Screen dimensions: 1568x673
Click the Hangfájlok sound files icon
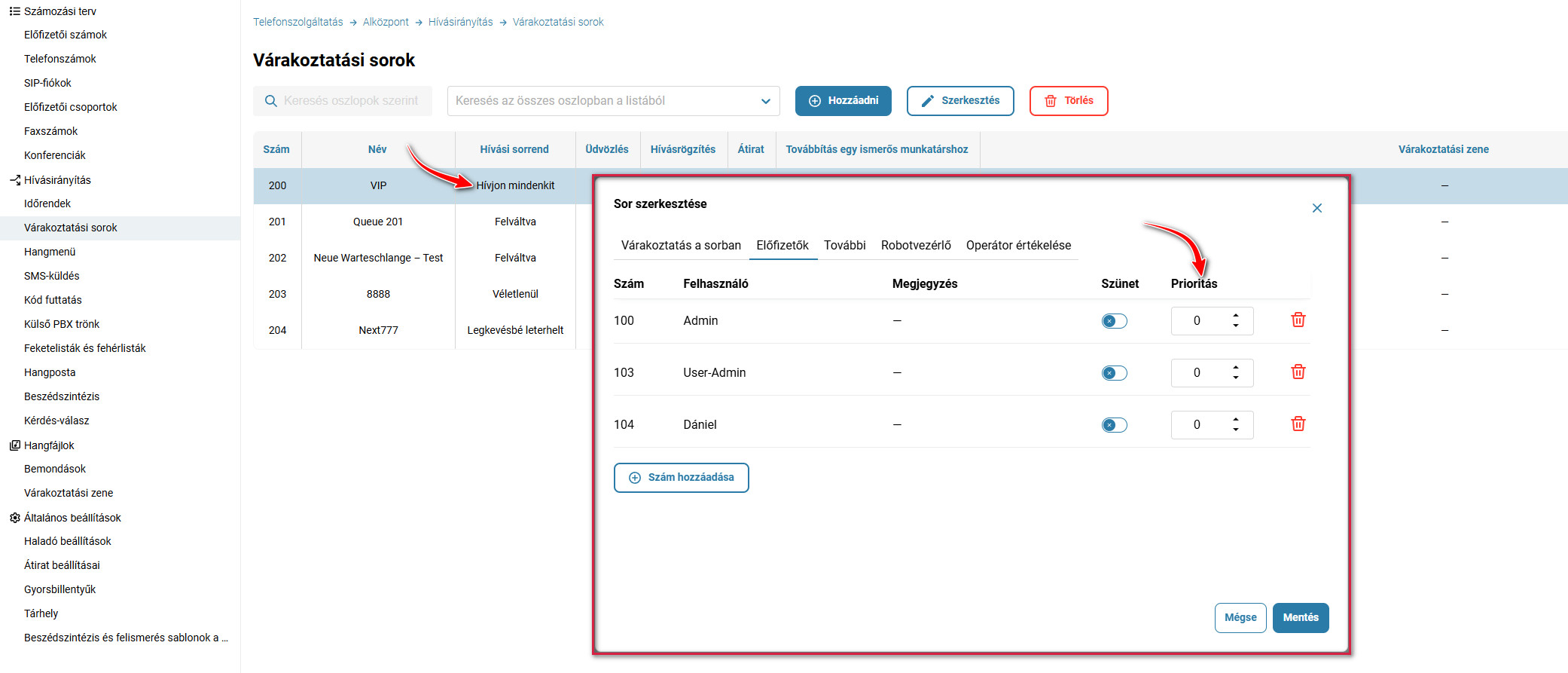click(x=14, y=445)
